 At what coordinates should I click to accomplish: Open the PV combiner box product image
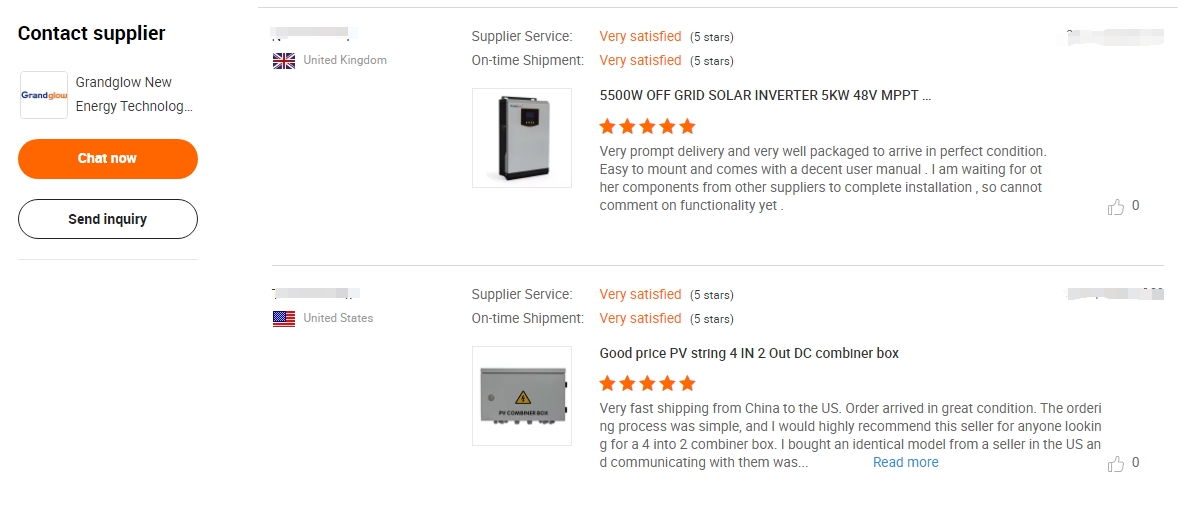(522, 396)
